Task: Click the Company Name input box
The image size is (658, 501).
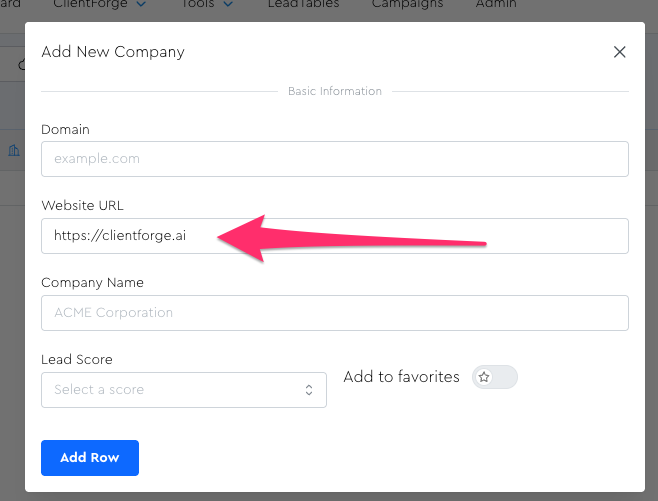Action: (x=334, y=313)
